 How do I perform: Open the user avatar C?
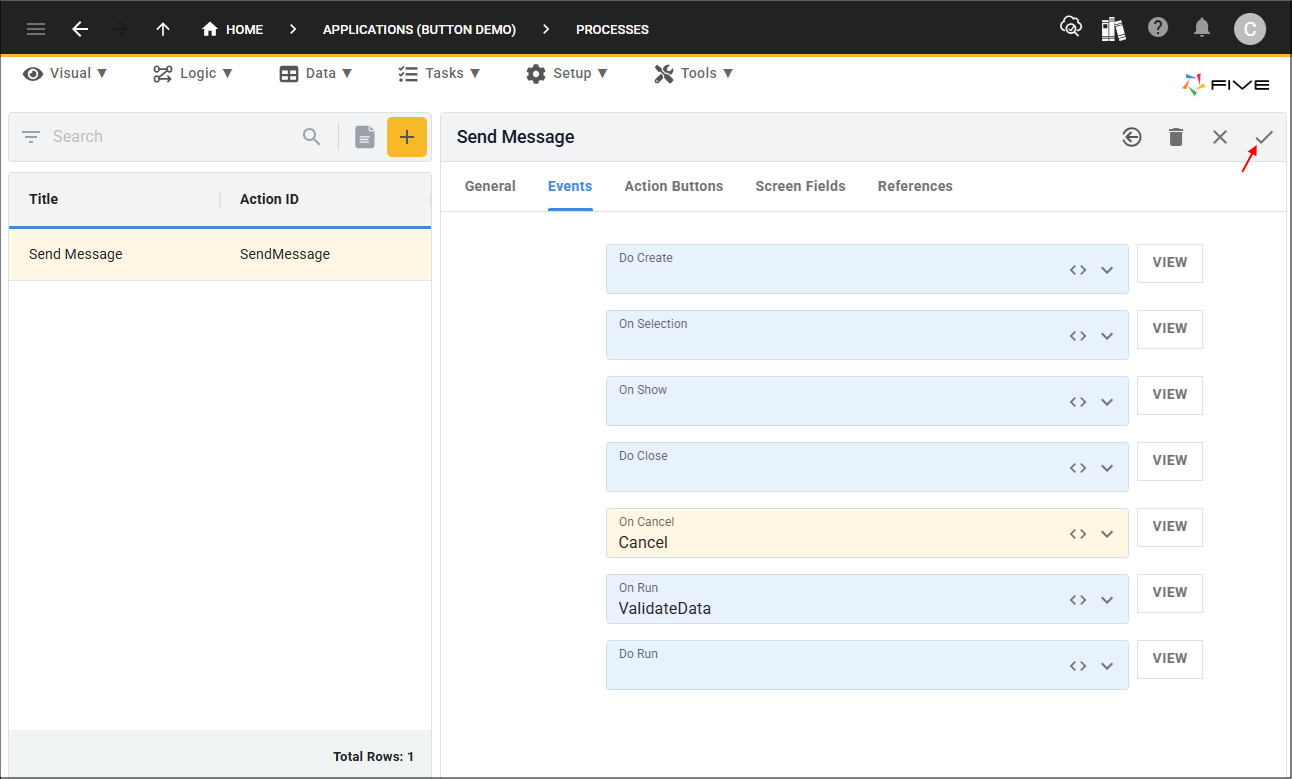(x=1250, y=29)
